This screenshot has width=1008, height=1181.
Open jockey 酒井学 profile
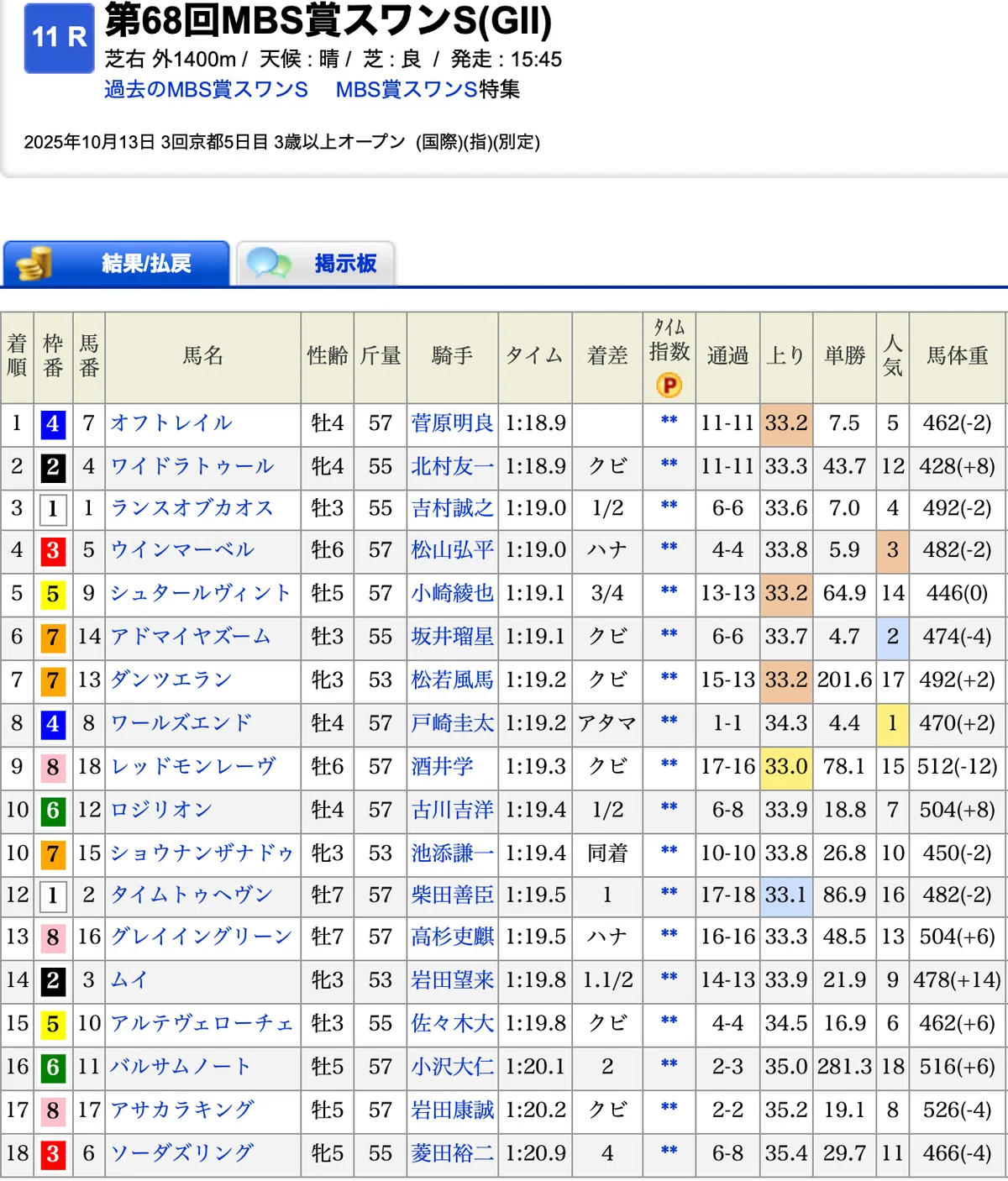click(443, 767)
